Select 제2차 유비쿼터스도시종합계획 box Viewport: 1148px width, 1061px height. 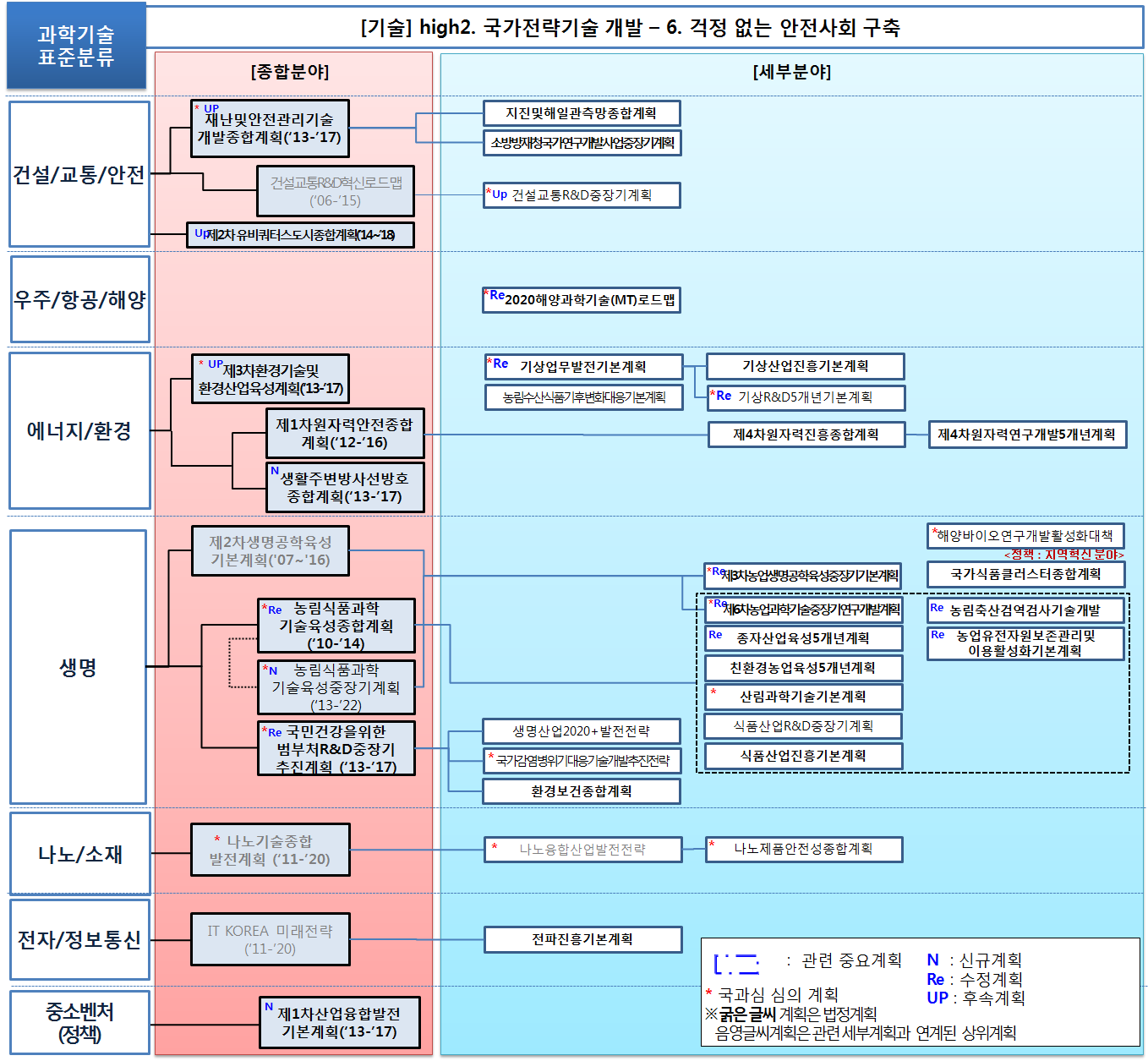pos(300,235)
